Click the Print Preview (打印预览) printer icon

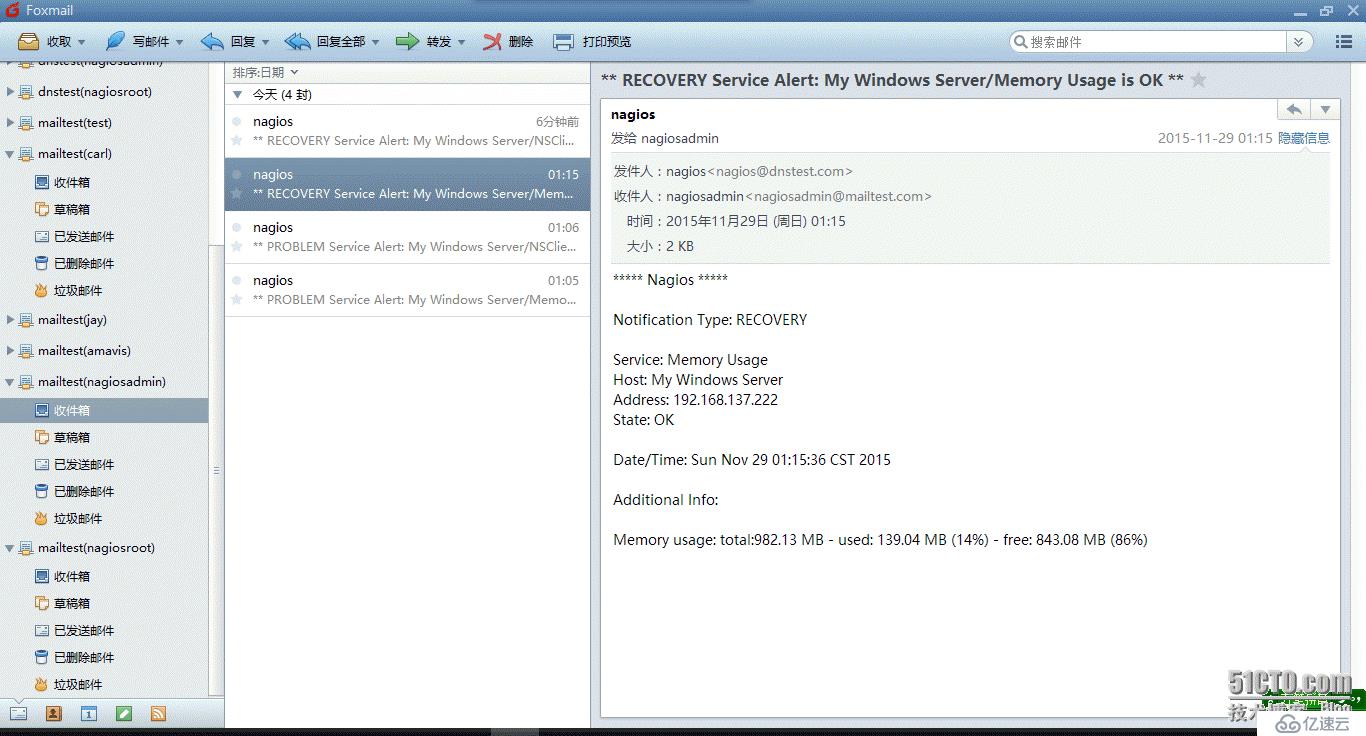(564, 41)
